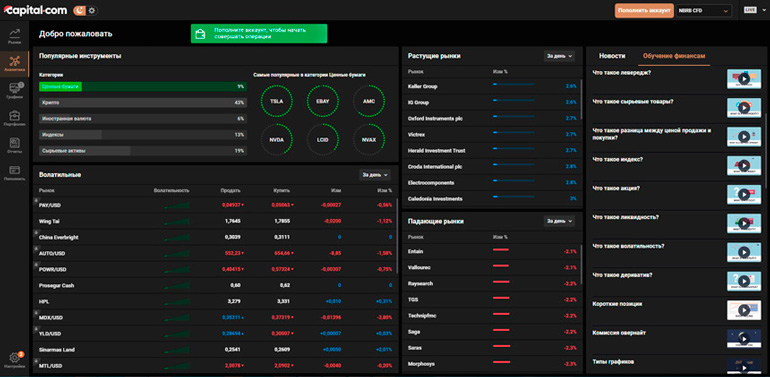This screenshot has width=770, height=377.
Task: Open Настройки gear icon at sidebar bottom
Action: point(14,360)
